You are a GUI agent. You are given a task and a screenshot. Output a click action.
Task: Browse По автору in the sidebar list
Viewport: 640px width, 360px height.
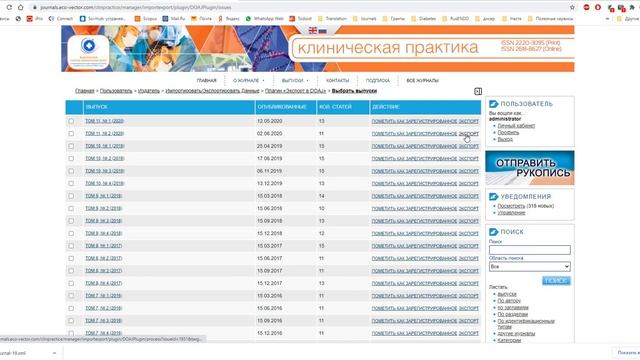pos(509,300)
